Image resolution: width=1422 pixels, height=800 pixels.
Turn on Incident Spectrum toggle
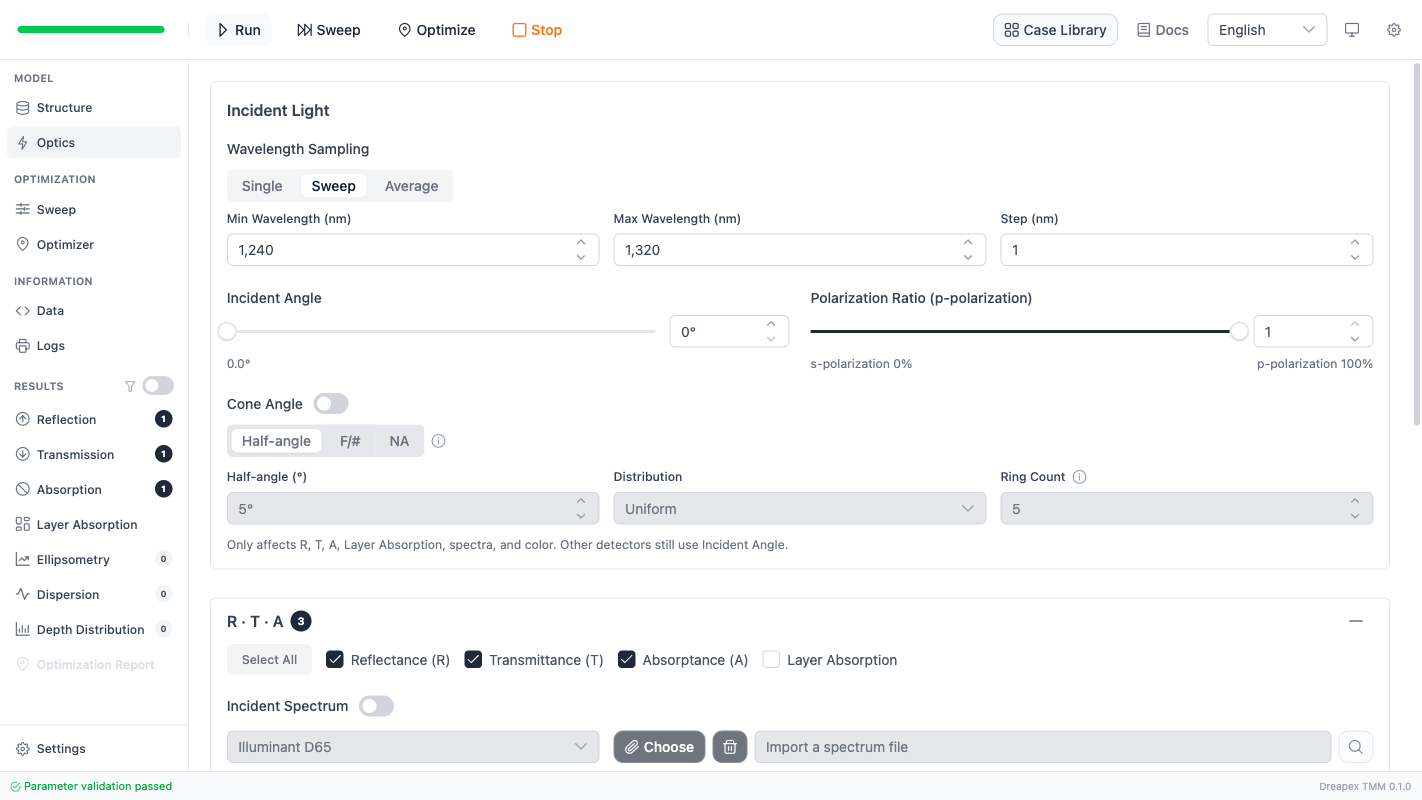click(377, 706)
